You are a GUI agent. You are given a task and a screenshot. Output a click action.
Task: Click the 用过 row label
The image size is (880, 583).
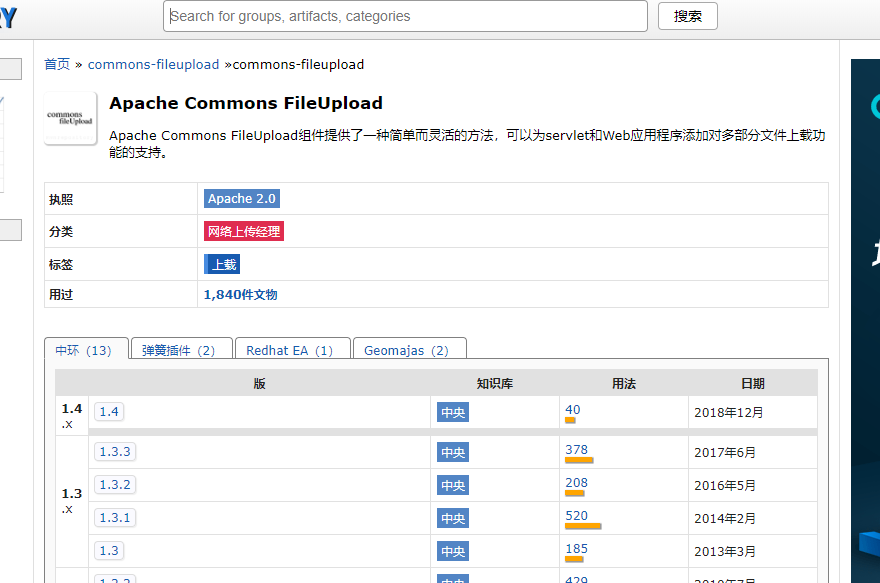pyautogui.click(x=61, y=295)
